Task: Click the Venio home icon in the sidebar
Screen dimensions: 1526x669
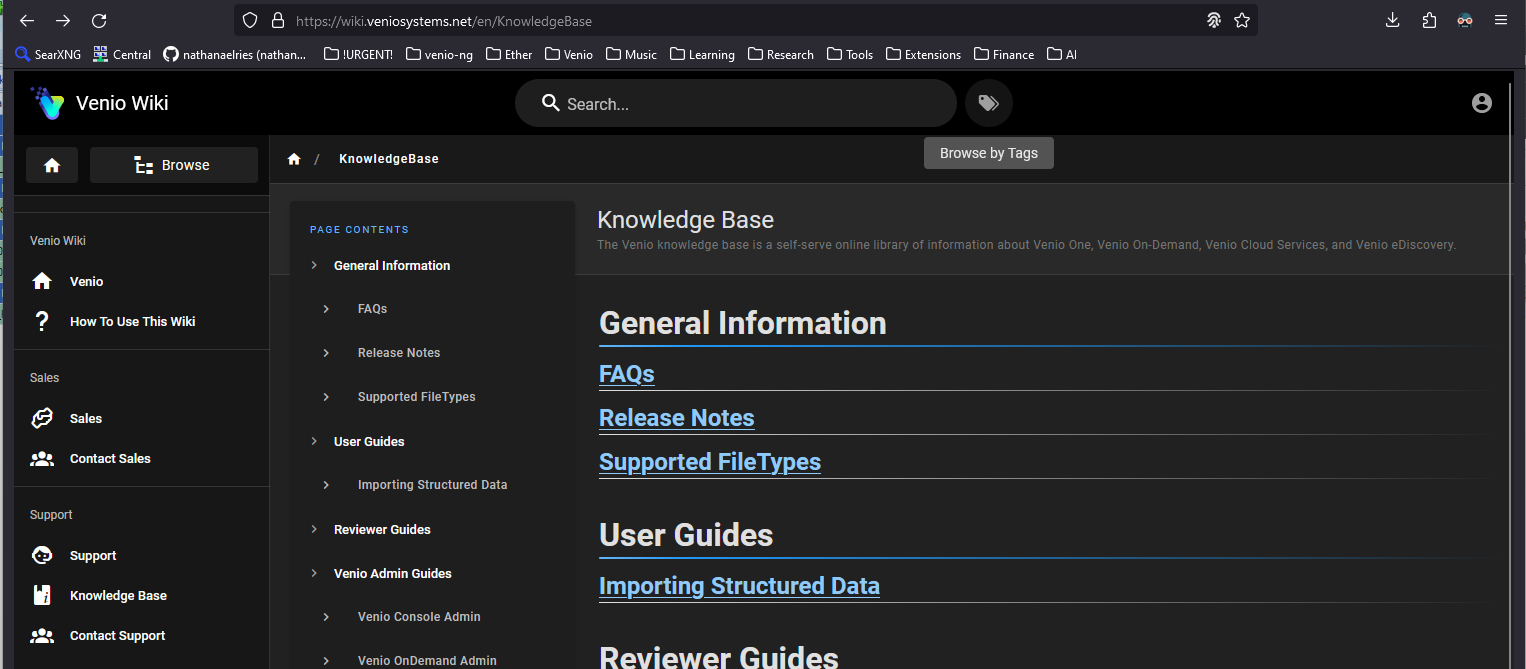Action: [42, 282]
